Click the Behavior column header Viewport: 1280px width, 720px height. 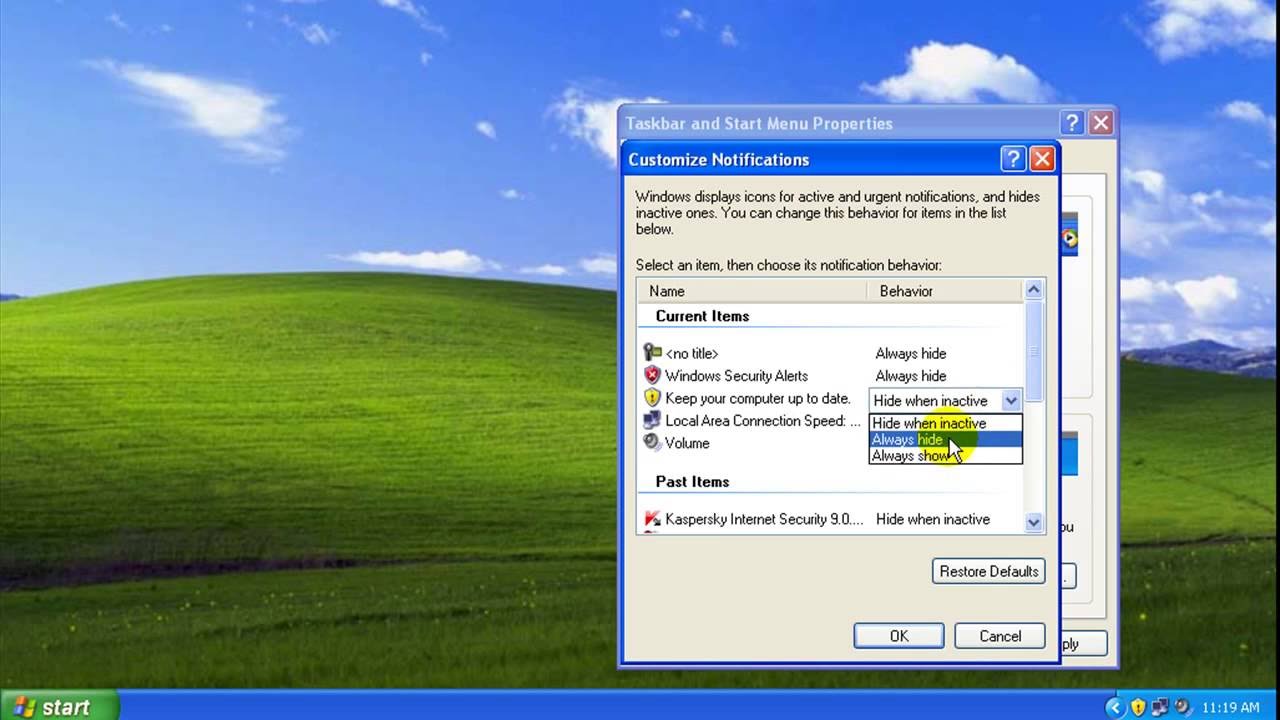(945, 291)
